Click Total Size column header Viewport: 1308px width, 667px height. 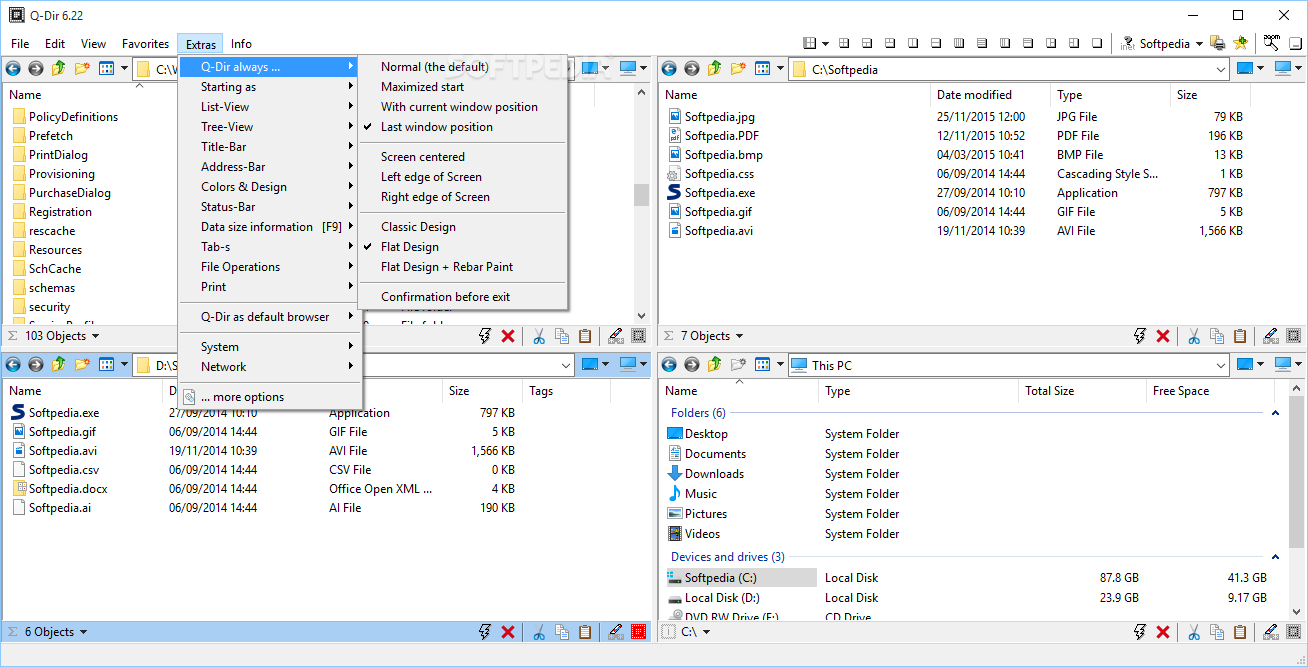click(x=1082, y=391)
